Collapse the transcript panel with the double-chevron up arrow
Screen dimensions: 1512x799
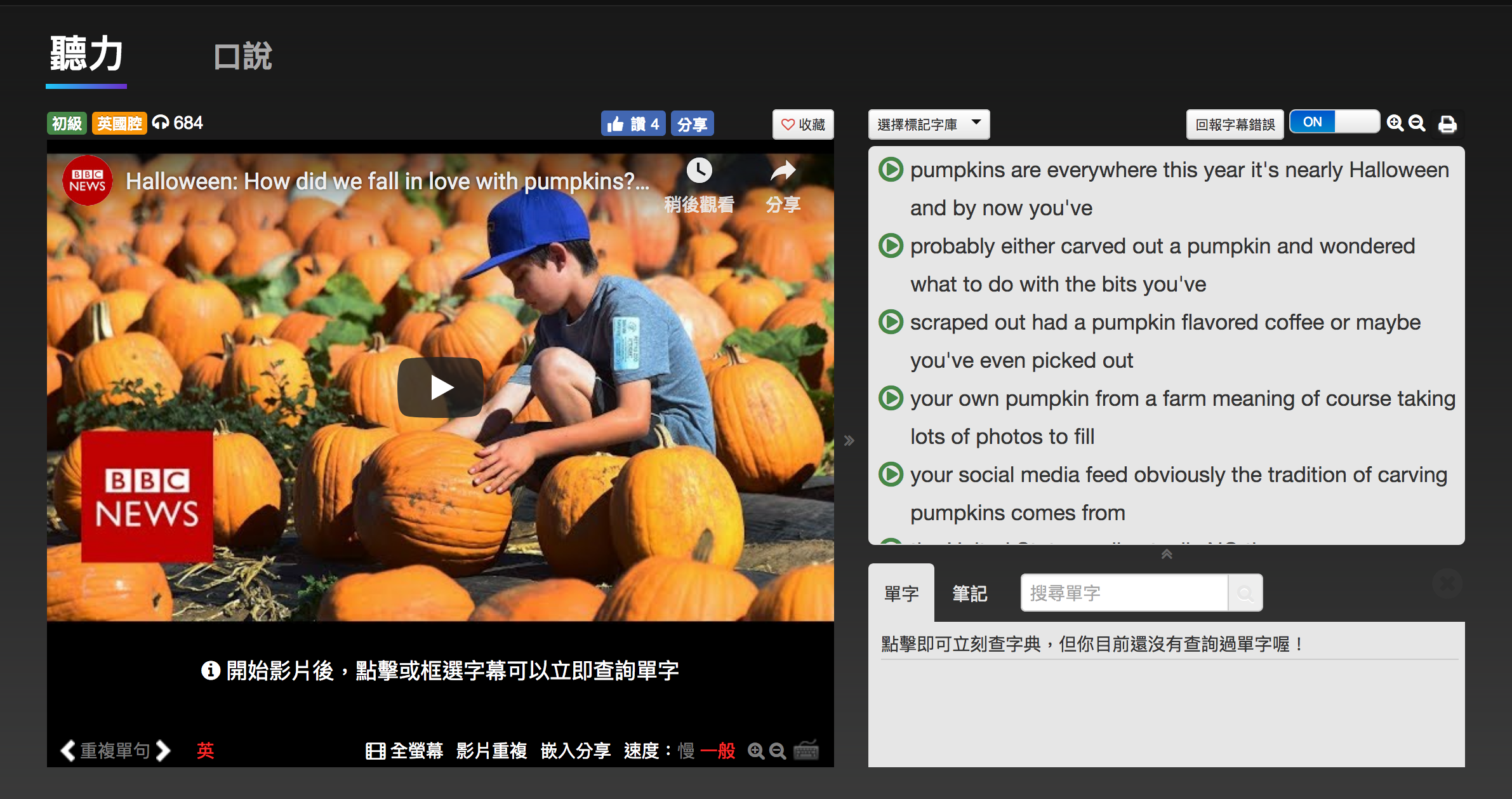click(x=1166, y=554)
